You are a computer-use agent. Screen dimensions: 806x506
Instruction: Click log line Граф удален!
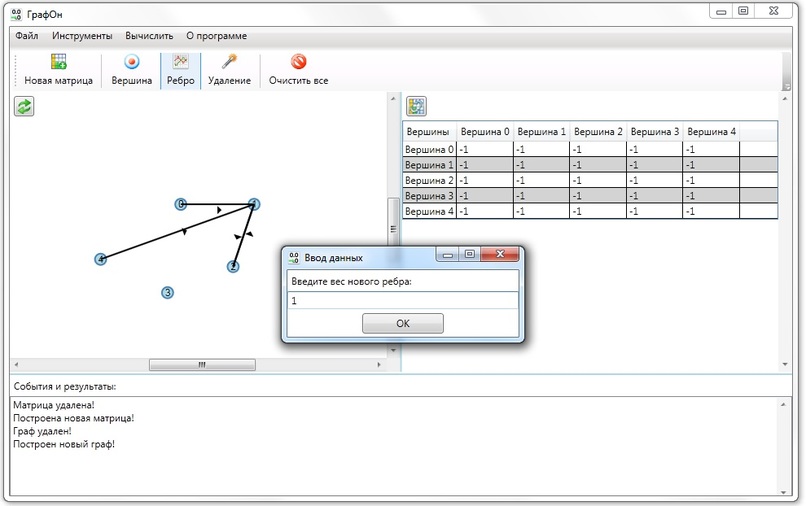pos(42,431)
